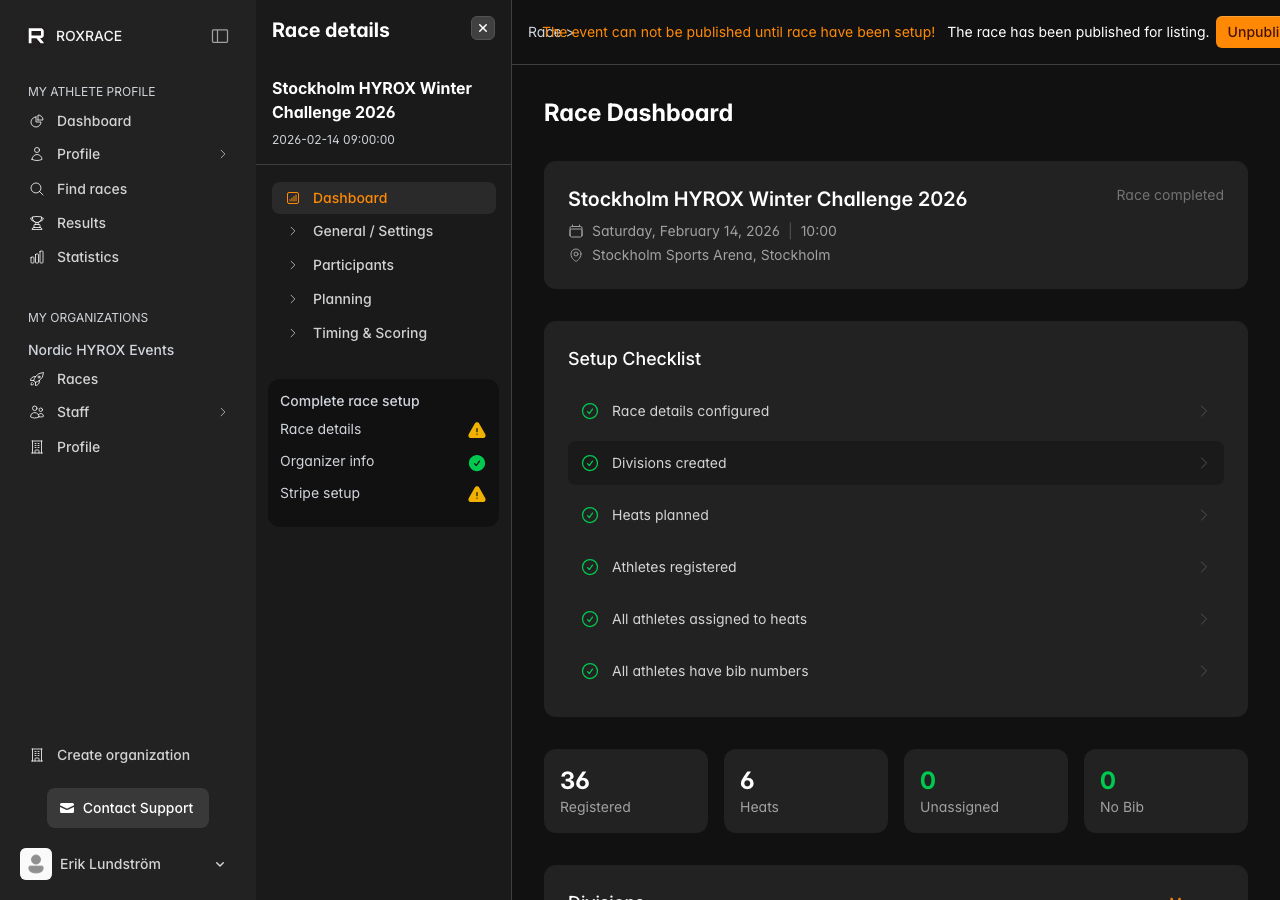Click the Staff people icon
Screen dimensions: 1280x900
[x=37, y=412]
